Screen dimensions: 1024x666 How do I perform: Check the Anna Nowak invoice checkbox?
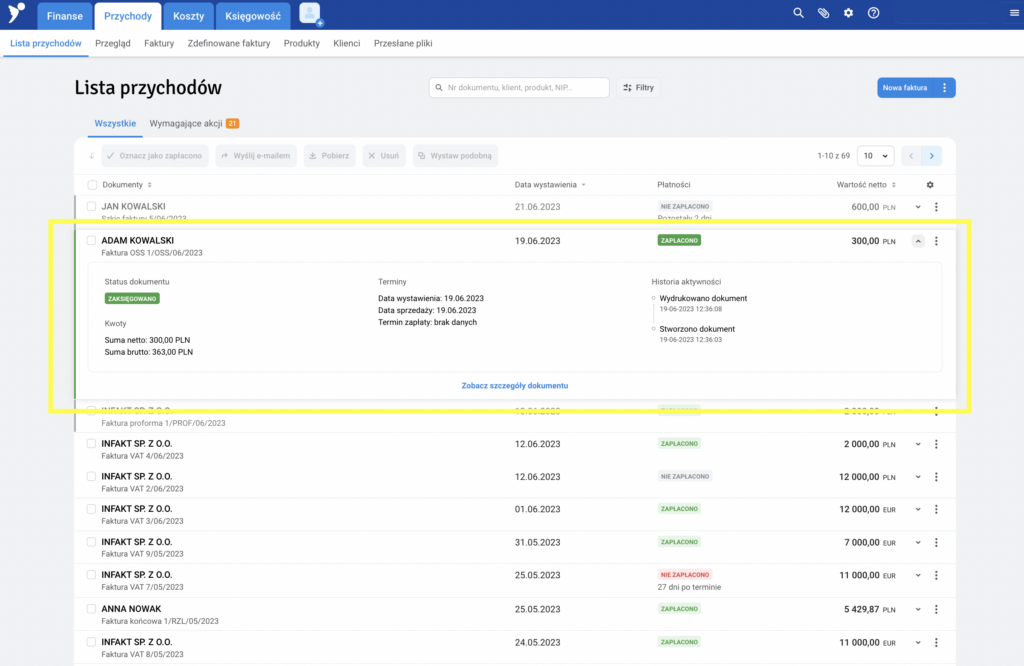pyautogui.click(x=91, y=609)
